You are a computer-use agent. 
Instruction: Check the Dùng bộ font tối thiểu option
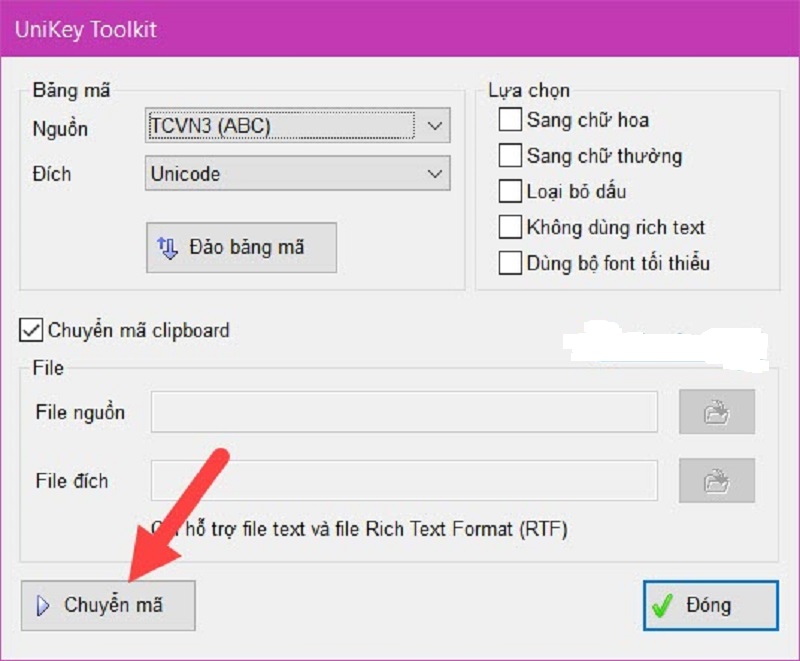tap(510, 263)
